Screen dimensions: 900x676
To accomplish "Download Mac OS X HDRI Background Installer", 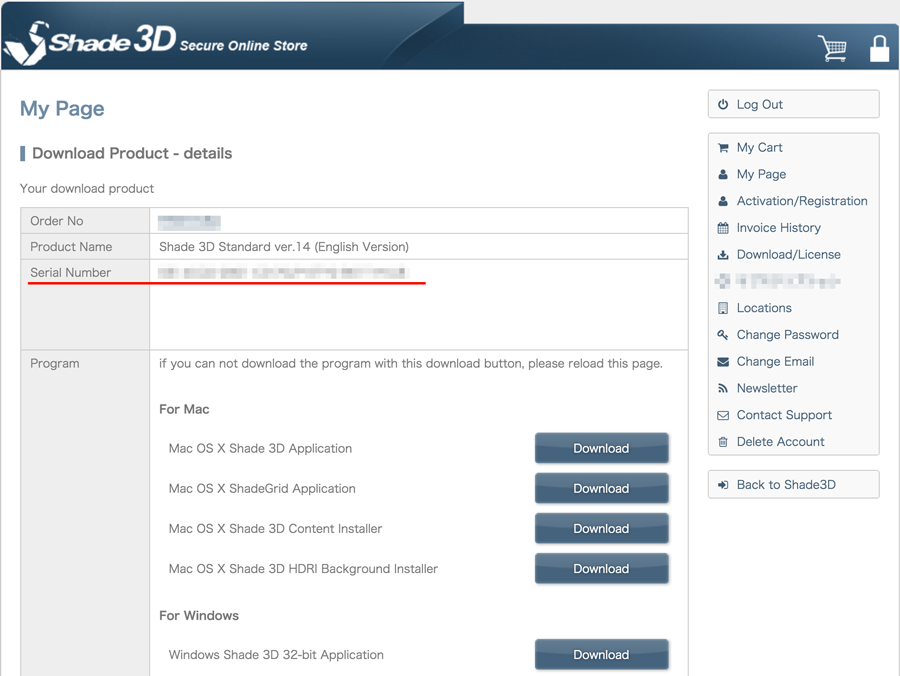I will 602,569.
